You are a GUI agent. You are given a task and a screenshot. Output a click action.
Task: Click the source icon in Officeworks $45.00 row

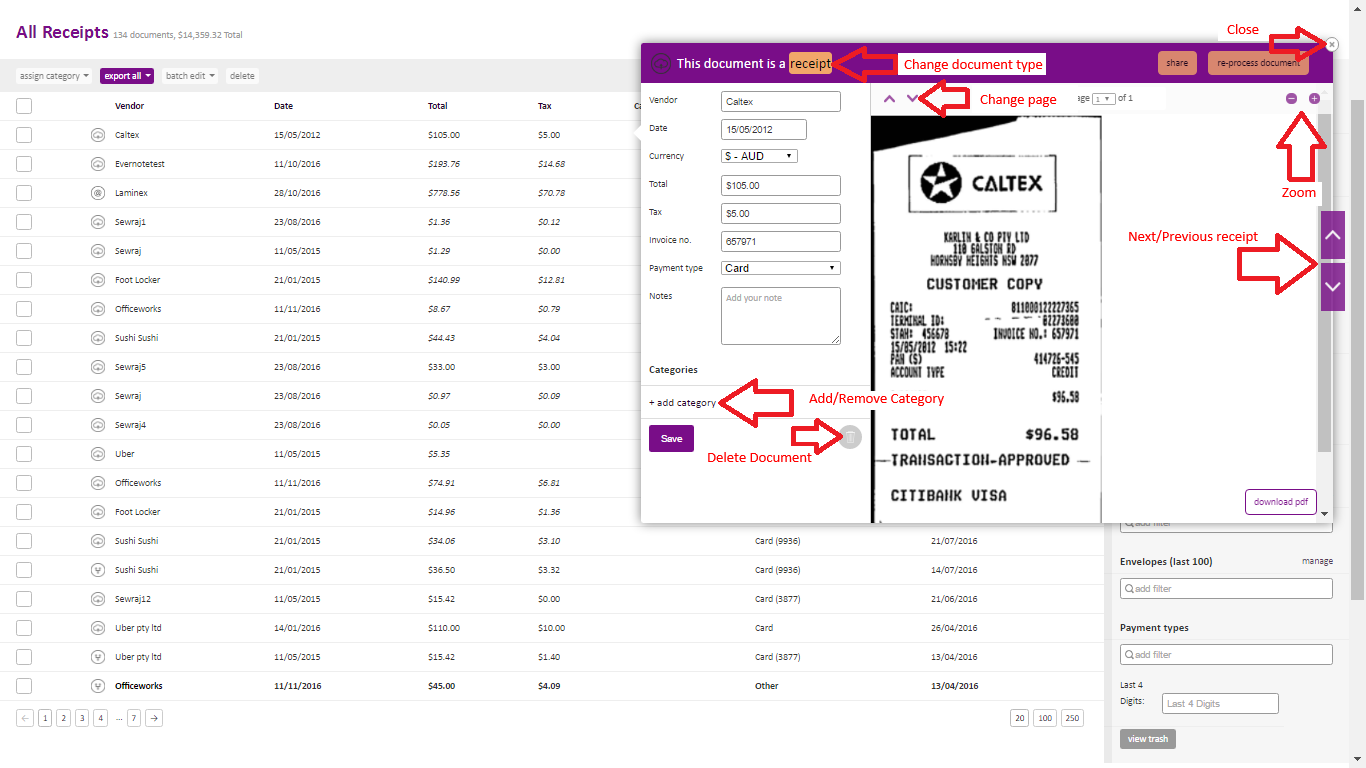(98, 686)
